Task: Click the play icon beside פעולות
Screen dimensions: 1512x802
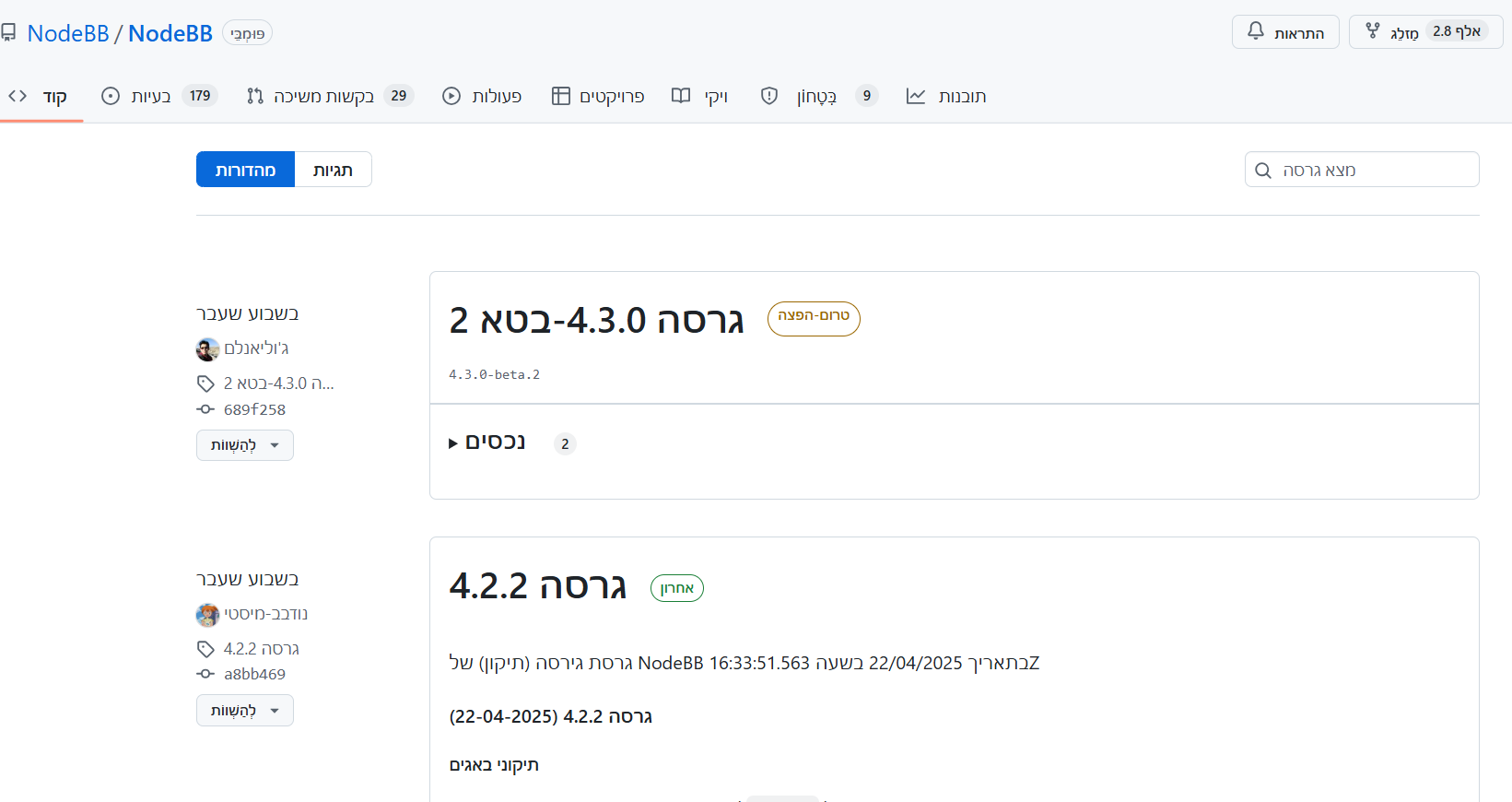Action: (451, 96)
